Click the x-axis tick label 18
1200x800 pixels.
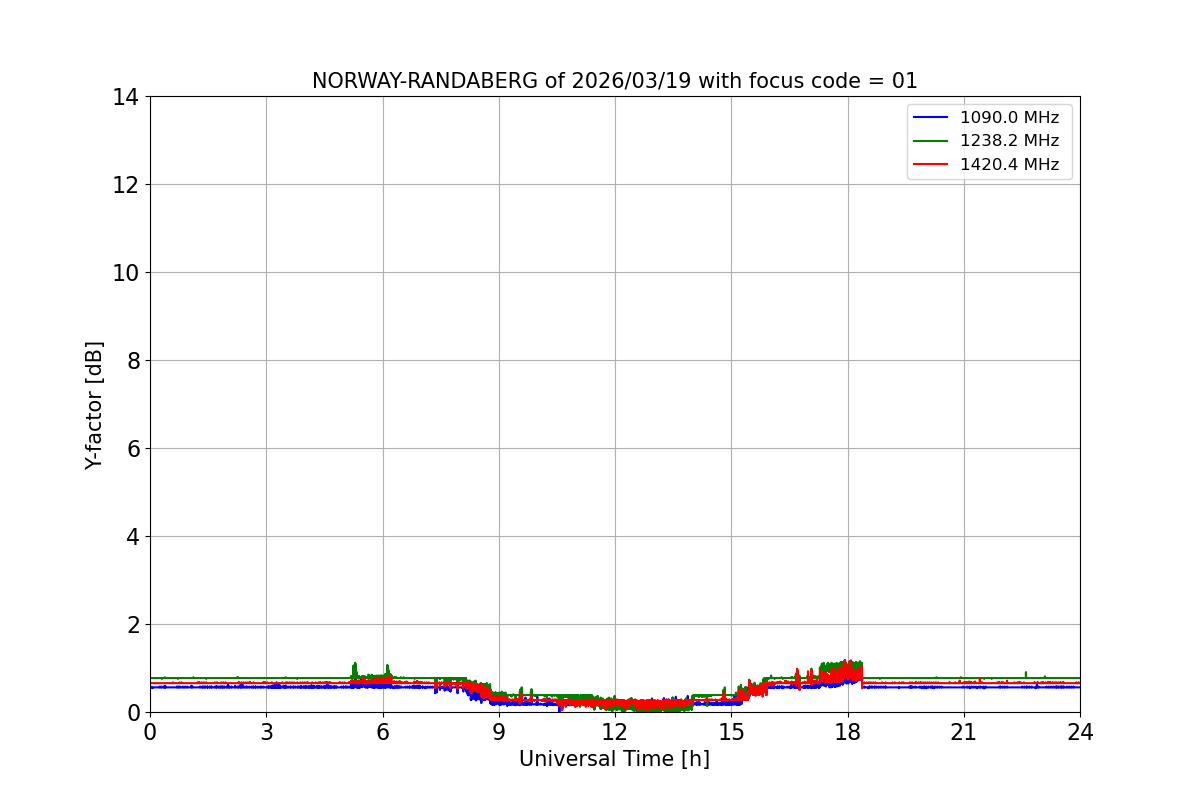click(x=848, y=732)
